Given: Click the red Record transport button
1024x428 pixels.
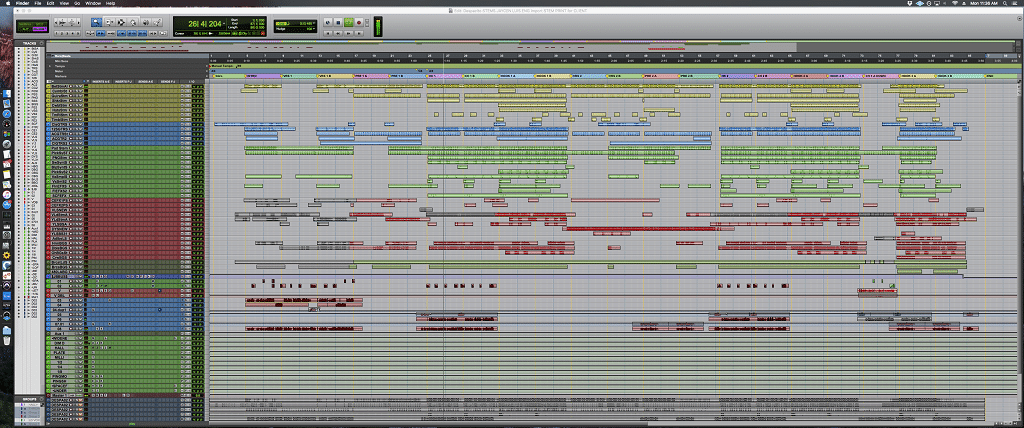Looking at the screenshot, I should 359,22.
